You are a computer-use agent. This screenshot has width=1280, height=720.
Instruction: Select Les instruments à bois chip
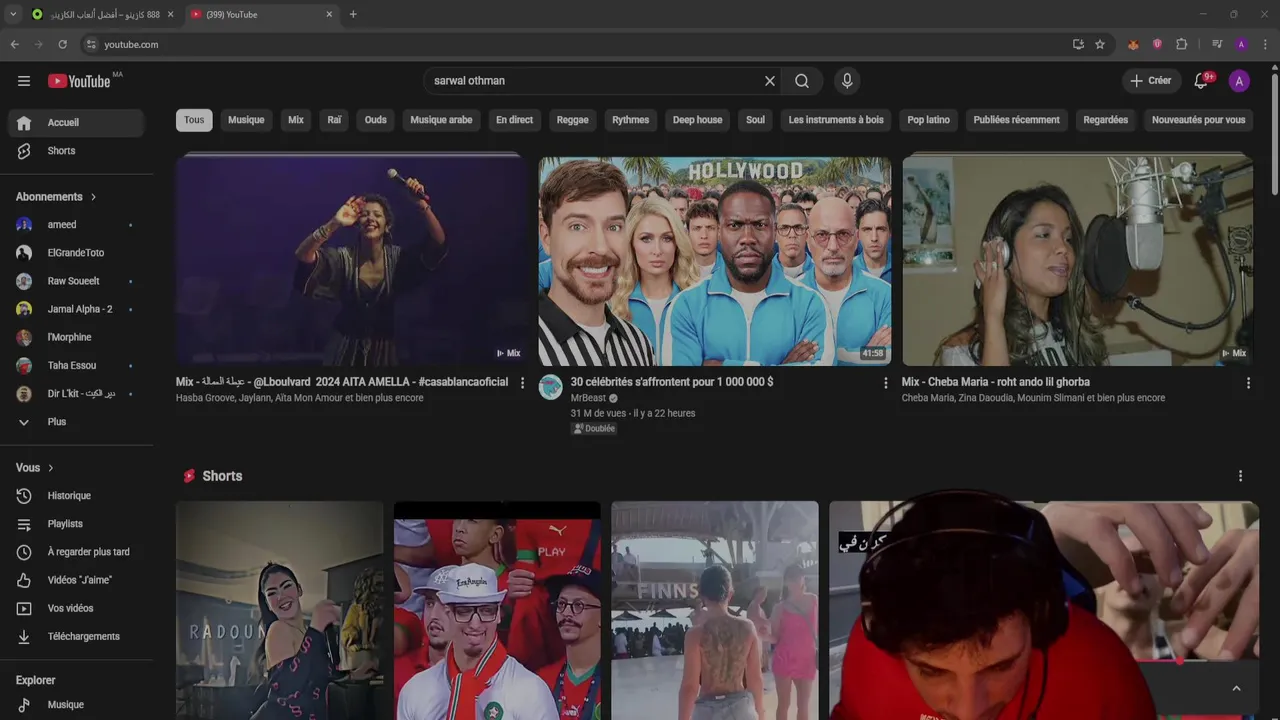pyautogui.click(x=836, y=120)
